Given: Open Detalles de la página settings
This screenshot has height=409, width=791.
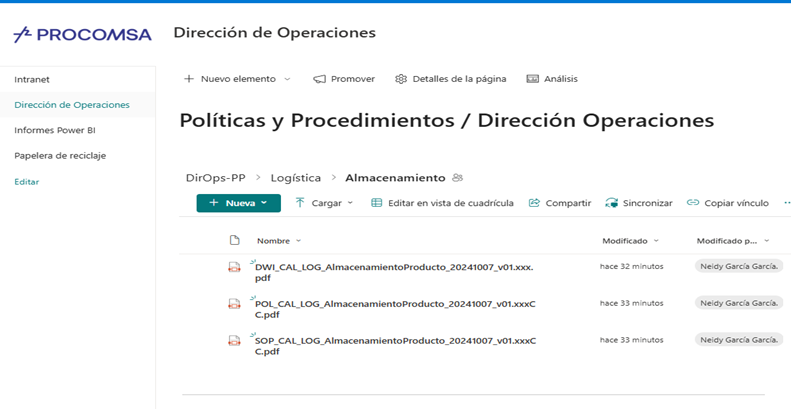Looking at the screenshot, I should (x=450, y=79).
